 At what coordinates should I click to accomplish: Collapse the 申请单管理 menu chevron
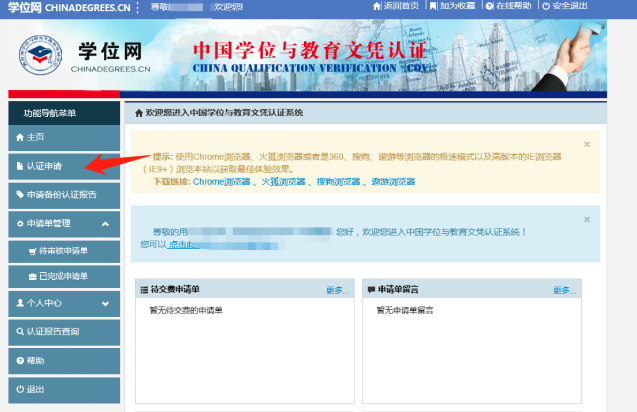[105, 224]
